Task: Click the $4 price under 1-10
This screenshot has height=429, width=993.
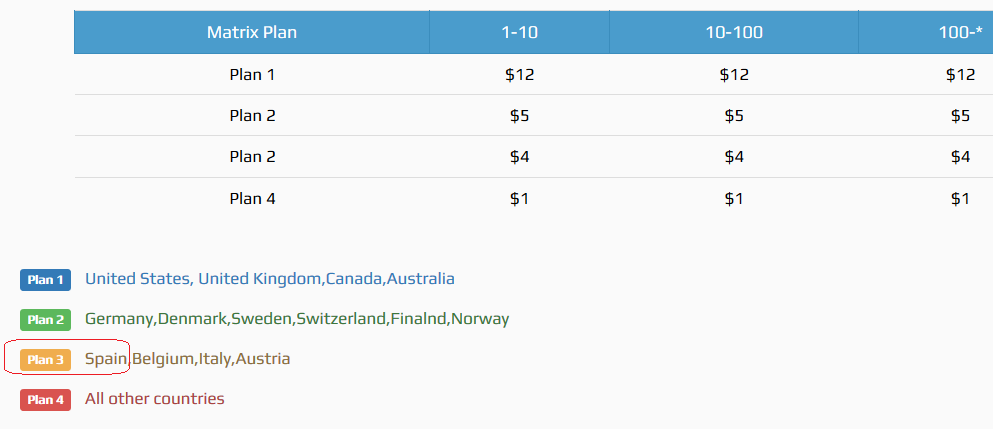Action: pyautogui.click(x=519, y=156)
